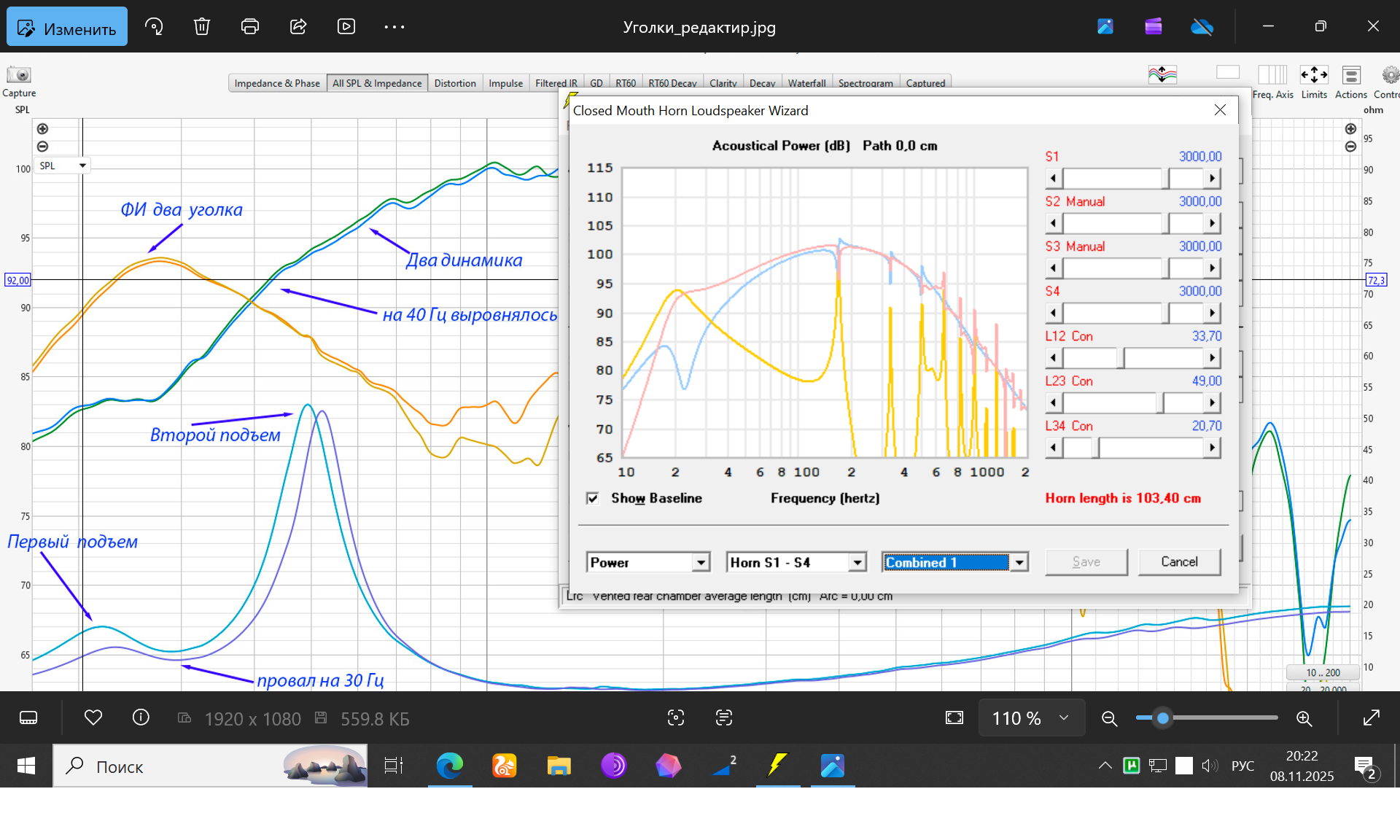This screenshot has width=1400, height=840.
Task: Click the Изменить edit button
Action: [67, 28]
